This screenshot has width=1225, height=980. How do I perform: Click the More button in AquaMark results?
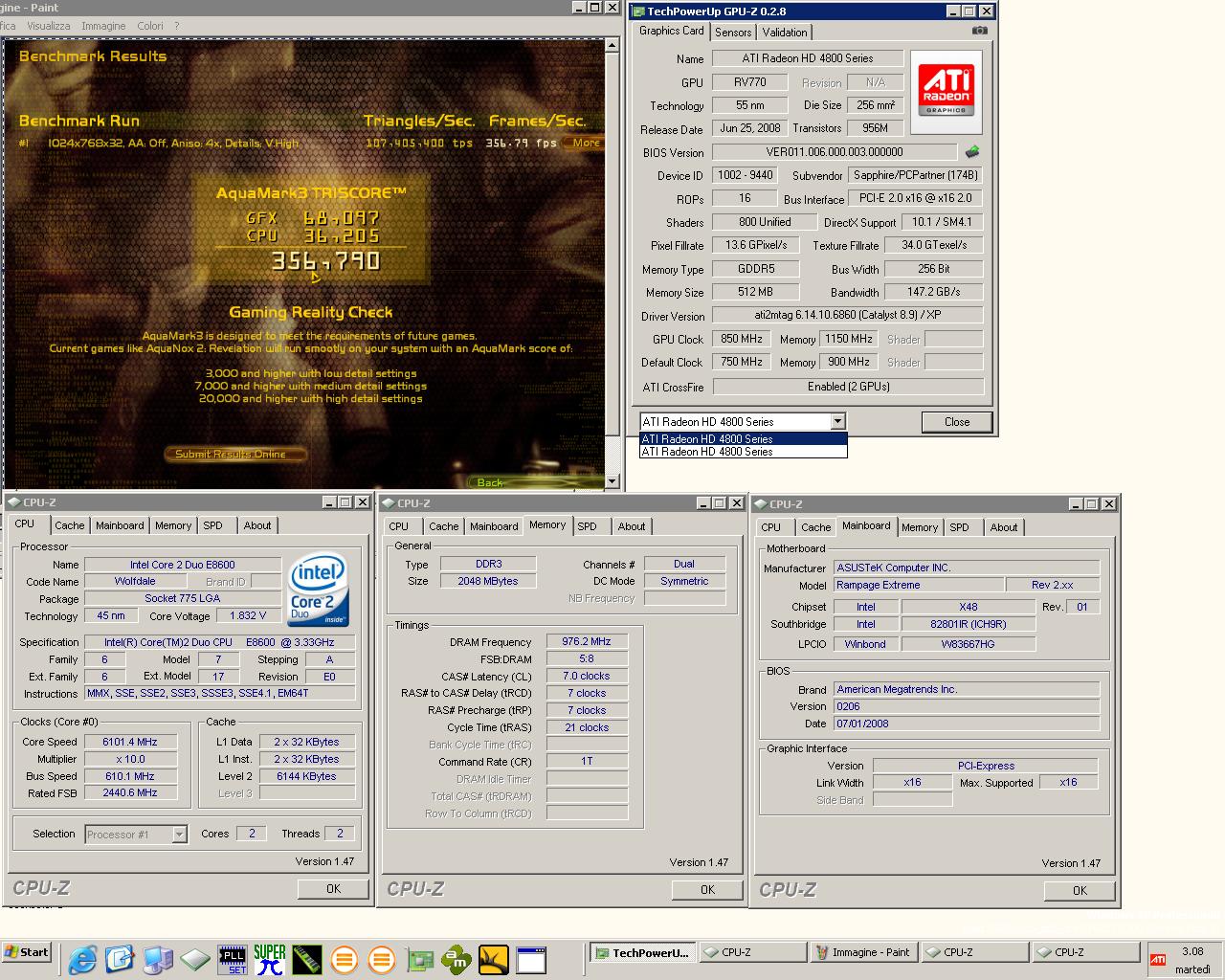(x=586, y=143)
